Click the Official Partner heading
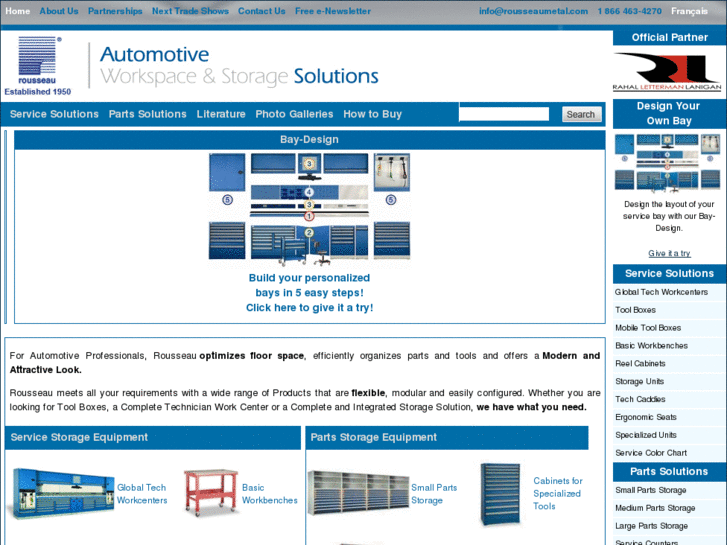Screen dimensions: 727x545 tap(669, 38)
